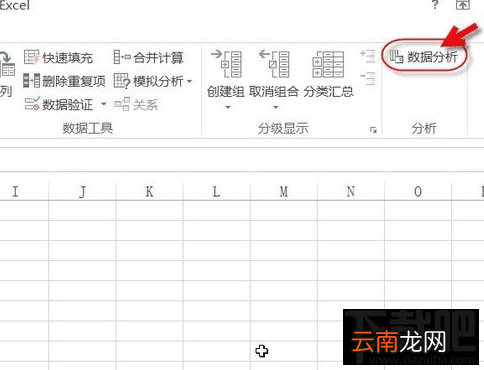This screenshot has height=370, width=484.
Task: Click the 数据分析 data analysis icon
Action: pyautogui.click(x=396, y=57)
